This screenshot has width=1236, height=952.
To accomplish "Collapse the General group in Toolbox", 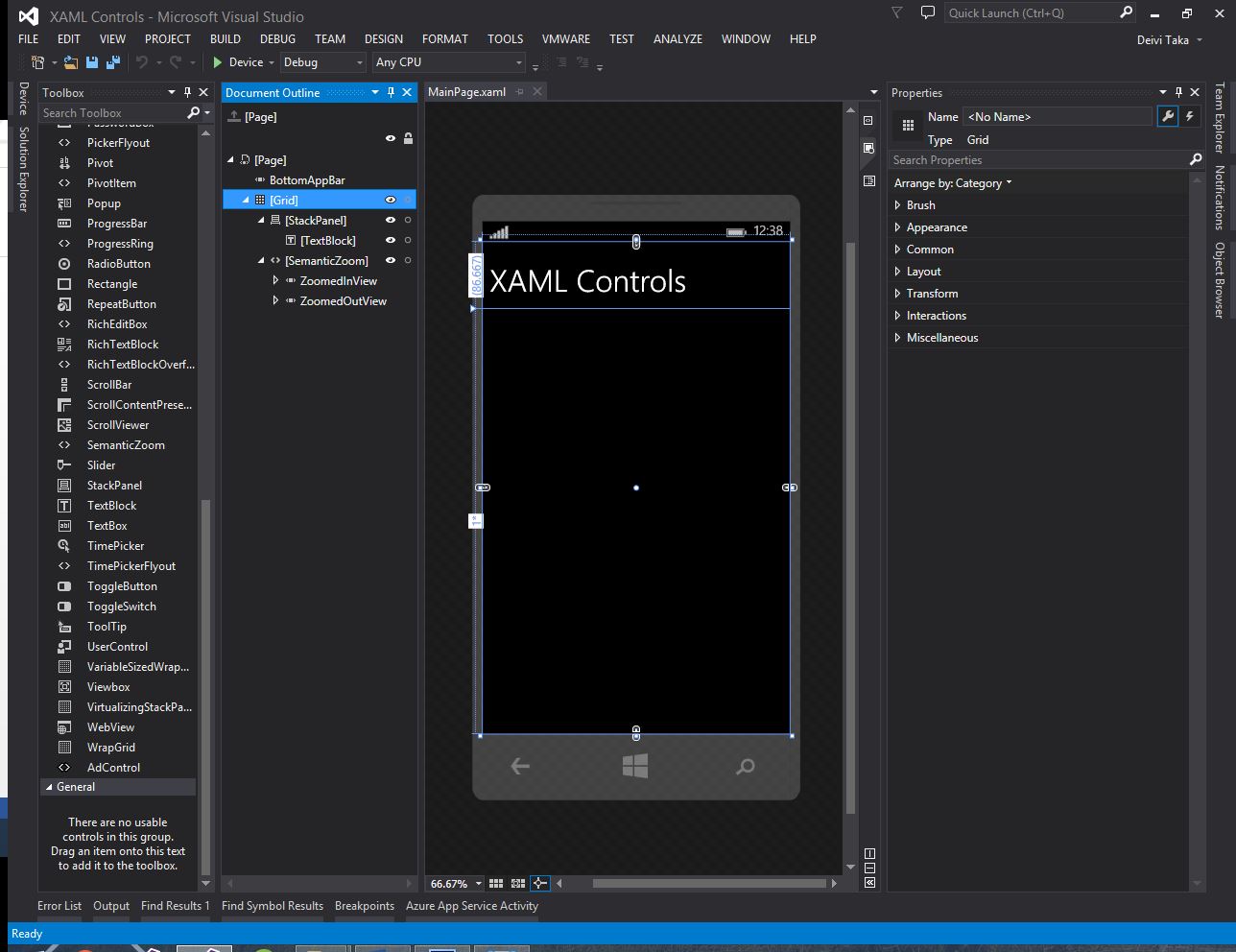I will point(49,787).
